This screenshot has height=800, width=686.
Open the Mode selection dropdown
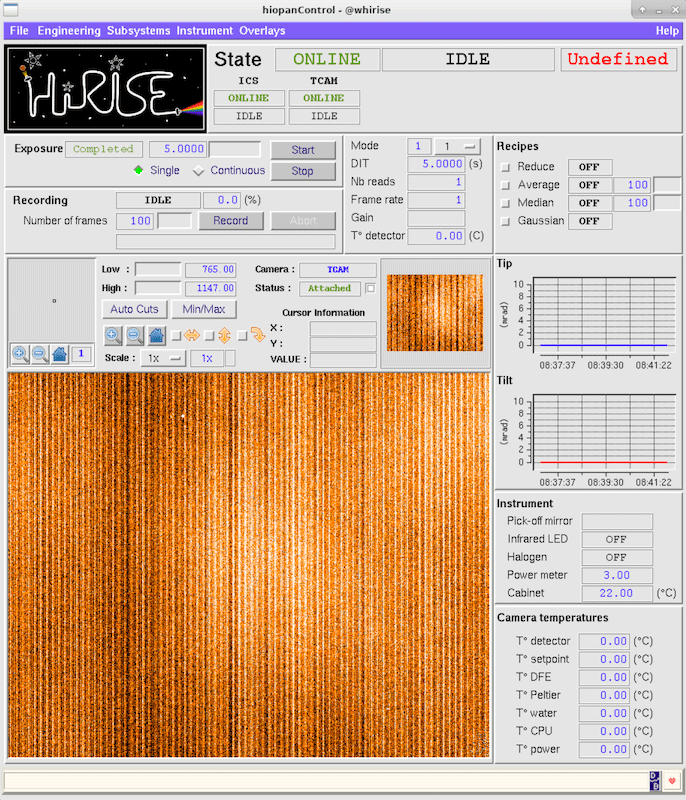(459, 146)
